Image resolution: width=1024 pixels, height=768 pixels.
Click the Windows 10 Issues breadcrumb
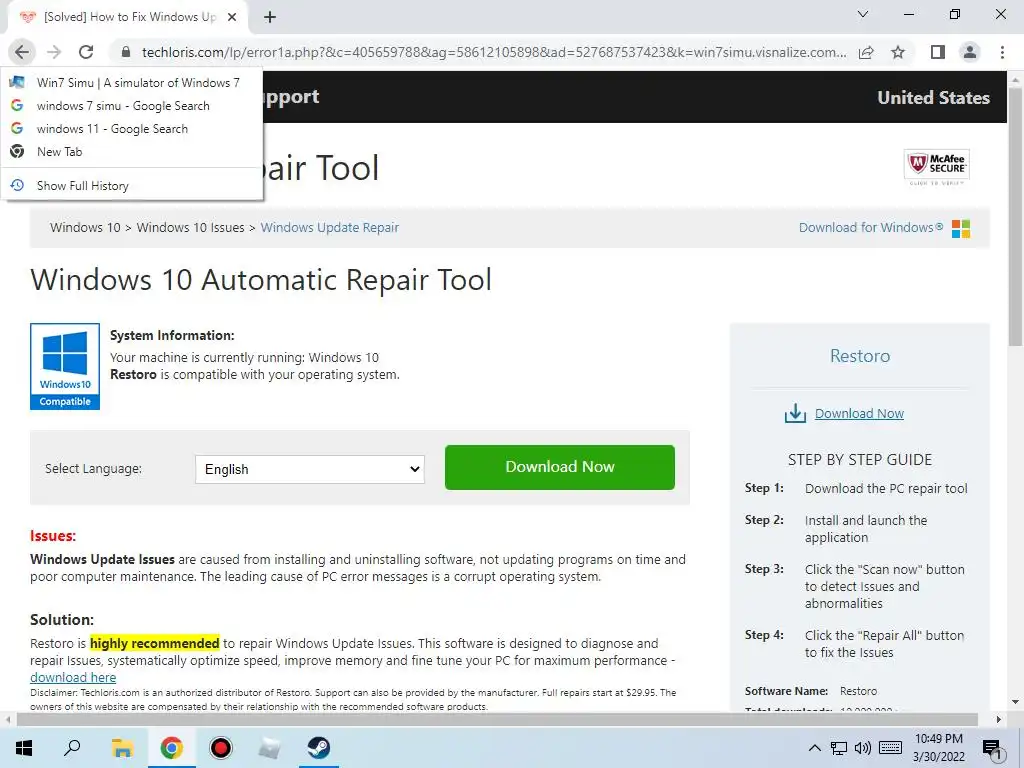[190, 227]
